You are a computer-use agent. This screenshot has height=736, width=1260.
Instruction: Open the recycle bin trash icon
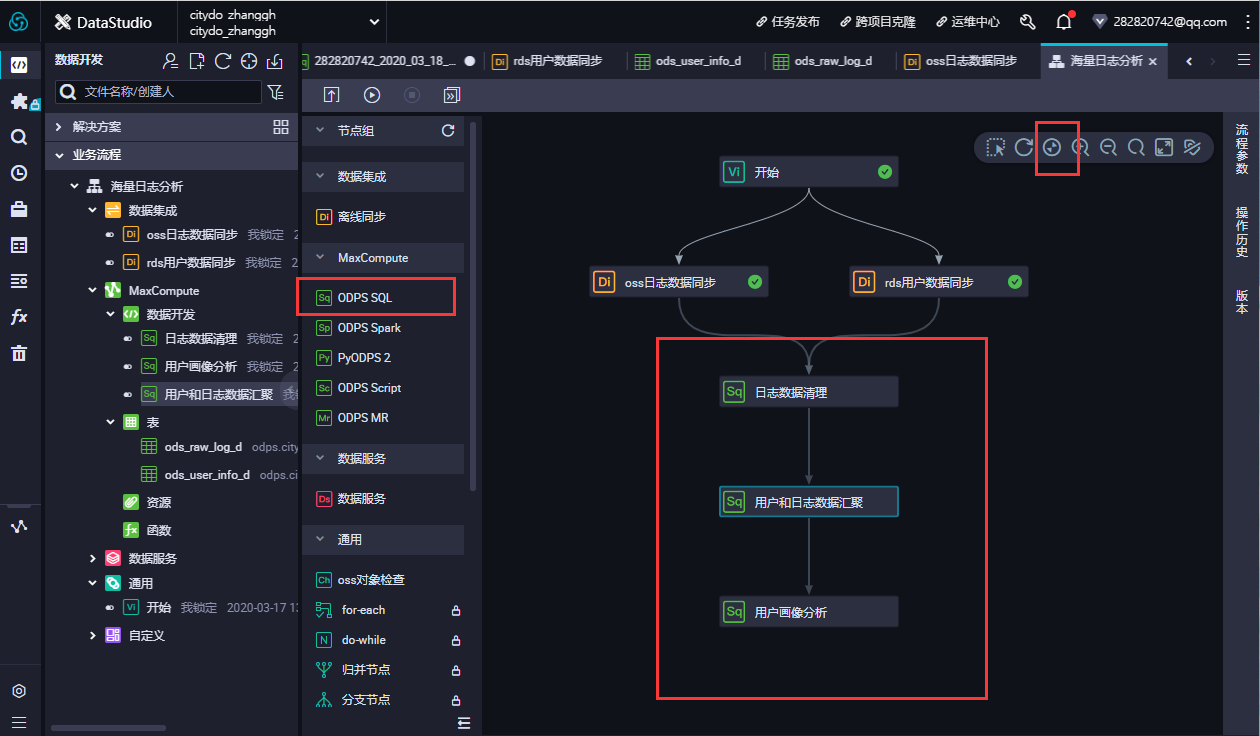coord(19,353)
